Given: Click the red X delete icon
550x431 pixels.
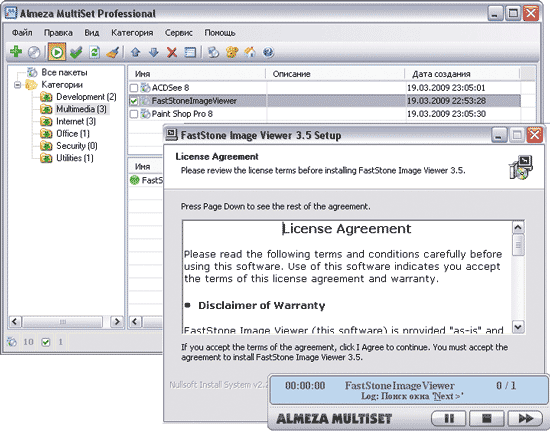Looking at the screenshot, I should tap(172, 53).
